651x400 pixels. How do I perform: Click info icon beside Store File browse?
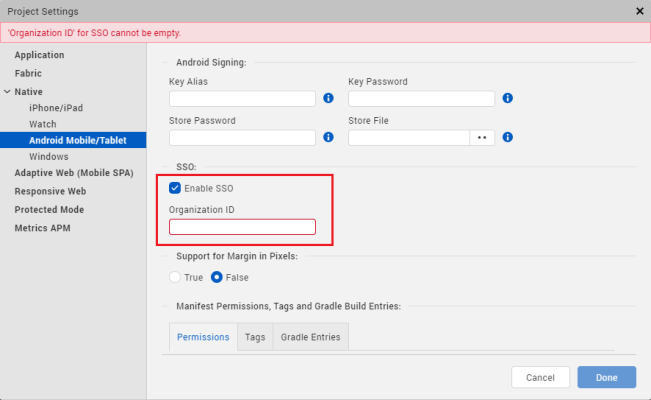(x=508, y=137)
